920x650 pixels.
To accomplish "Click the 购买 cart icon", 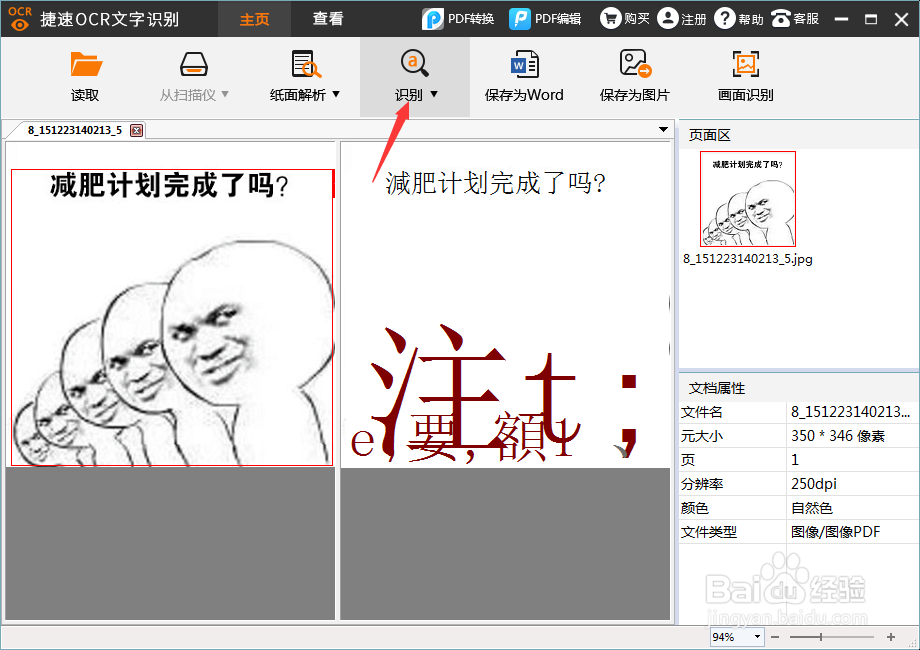I will click(611, 18).
